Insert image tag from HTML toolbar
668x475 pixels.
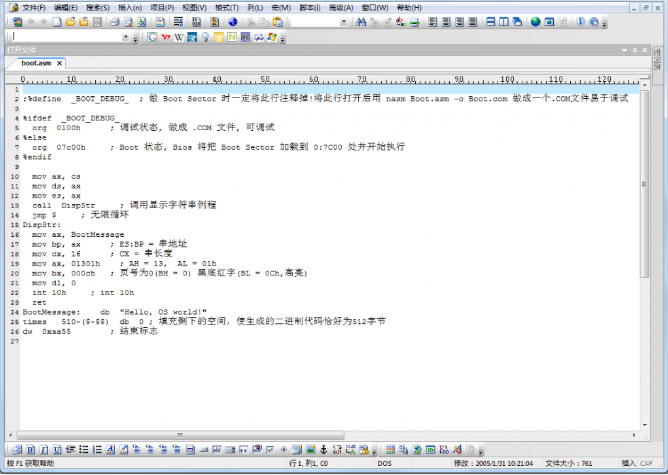coord(311,449)
